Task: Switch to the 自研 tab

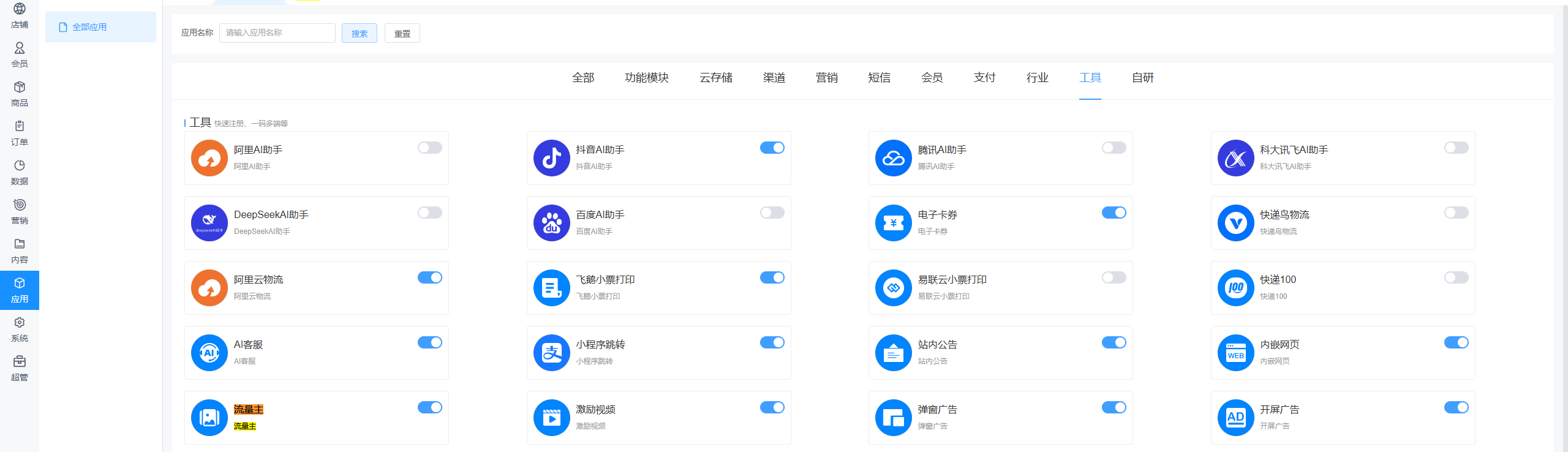Action: [1143, 78]
